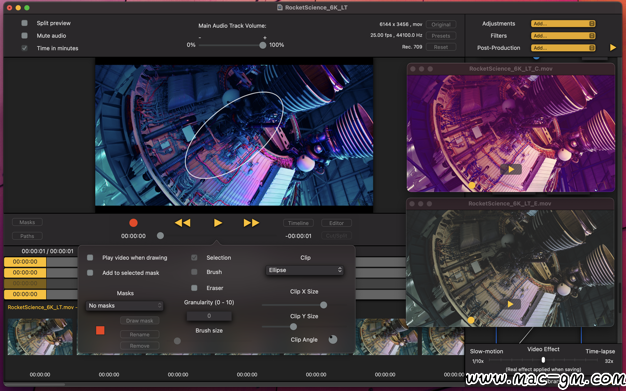Viewport: 626px width, 391px height.
Task: Start recording with the red record button
Action: pyautogui.click(x=133, y=223)
